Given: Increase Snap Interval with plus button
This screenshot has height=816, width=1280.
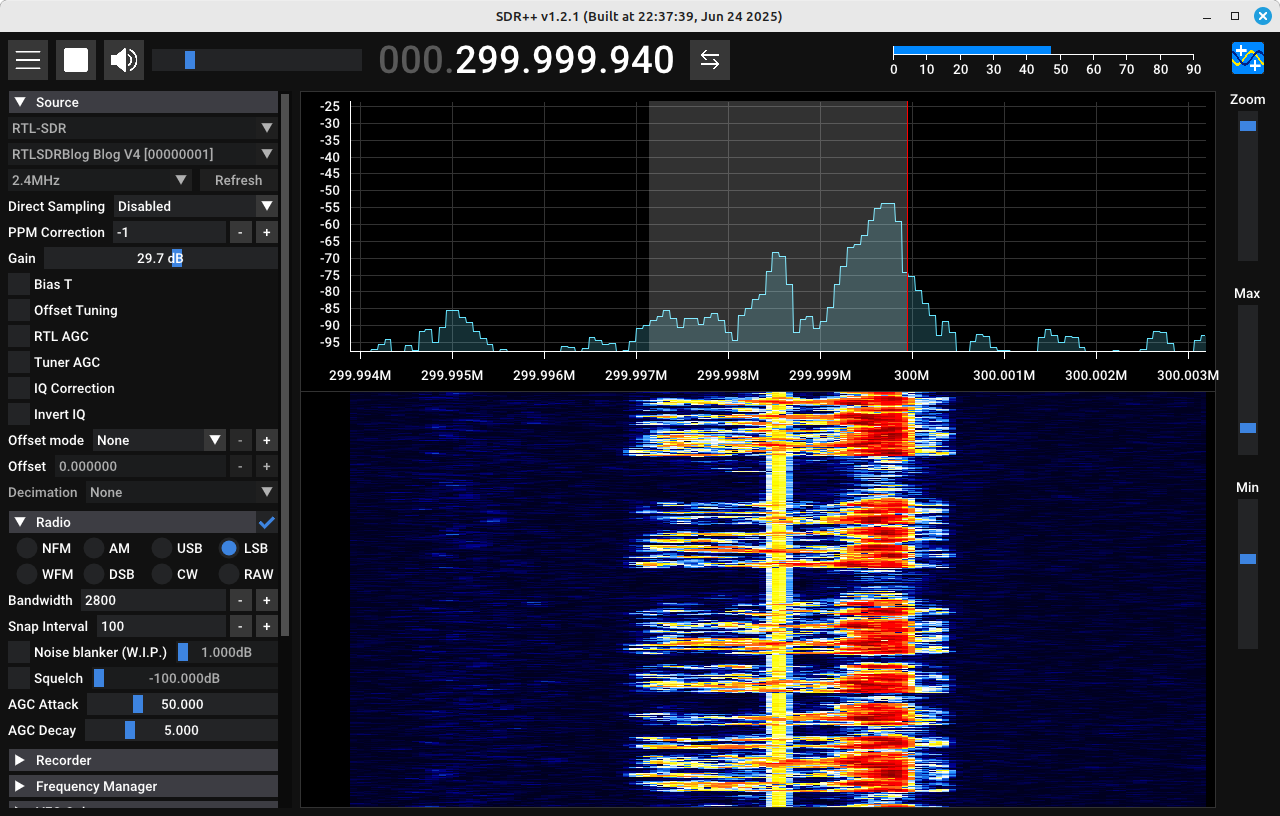Looking at the screenshot, I should 267,626.
